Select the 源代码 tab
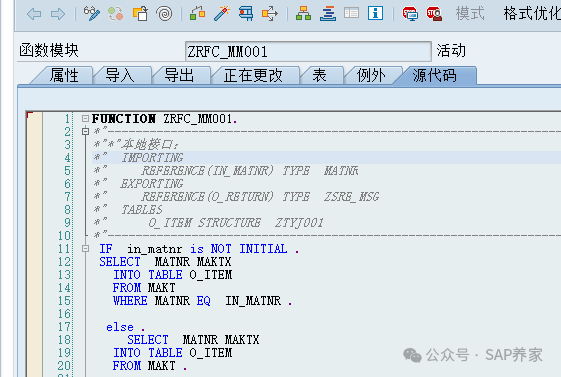 434,75
